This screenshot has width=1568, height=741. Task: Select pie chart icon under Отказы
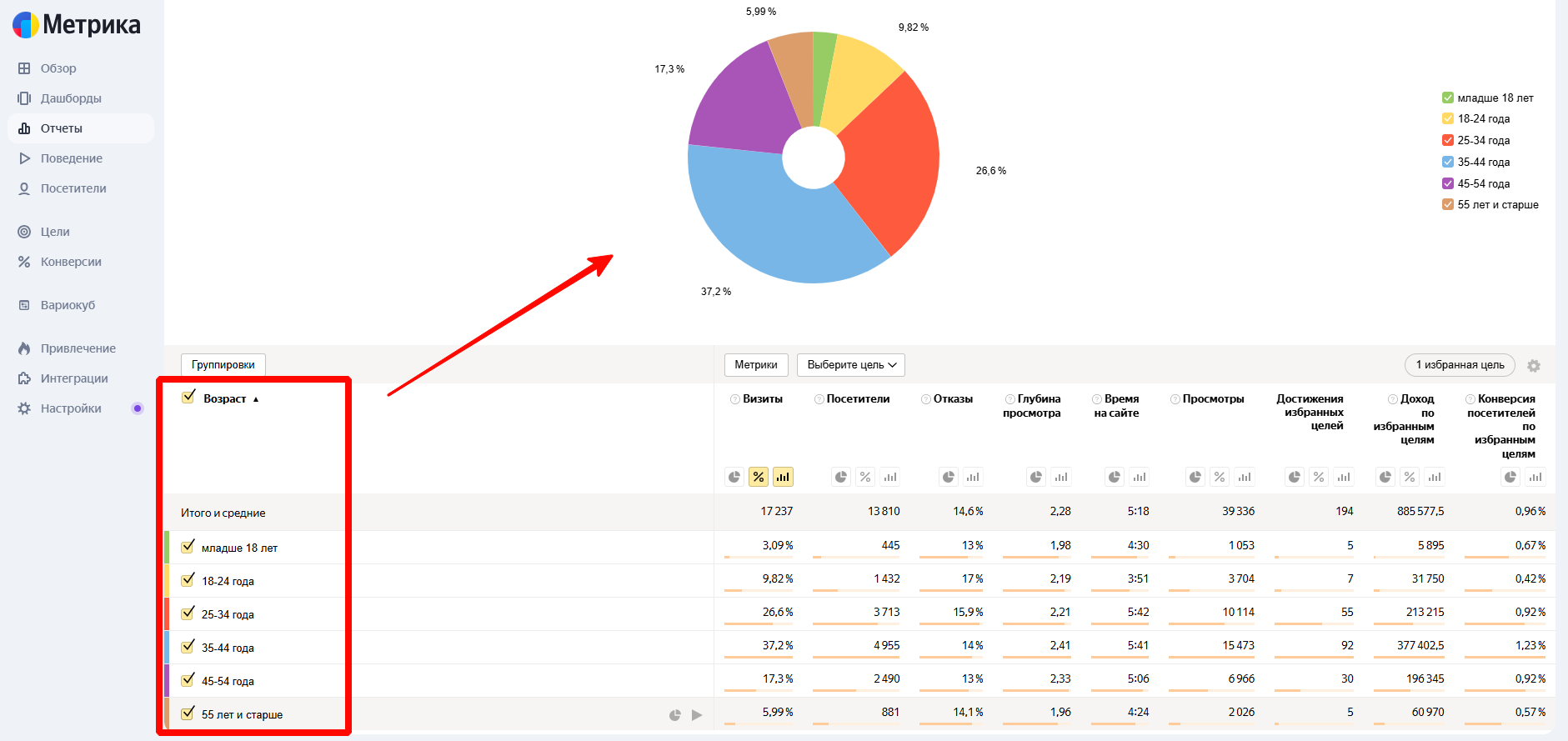pyautogui.click(x=949, y=477)
